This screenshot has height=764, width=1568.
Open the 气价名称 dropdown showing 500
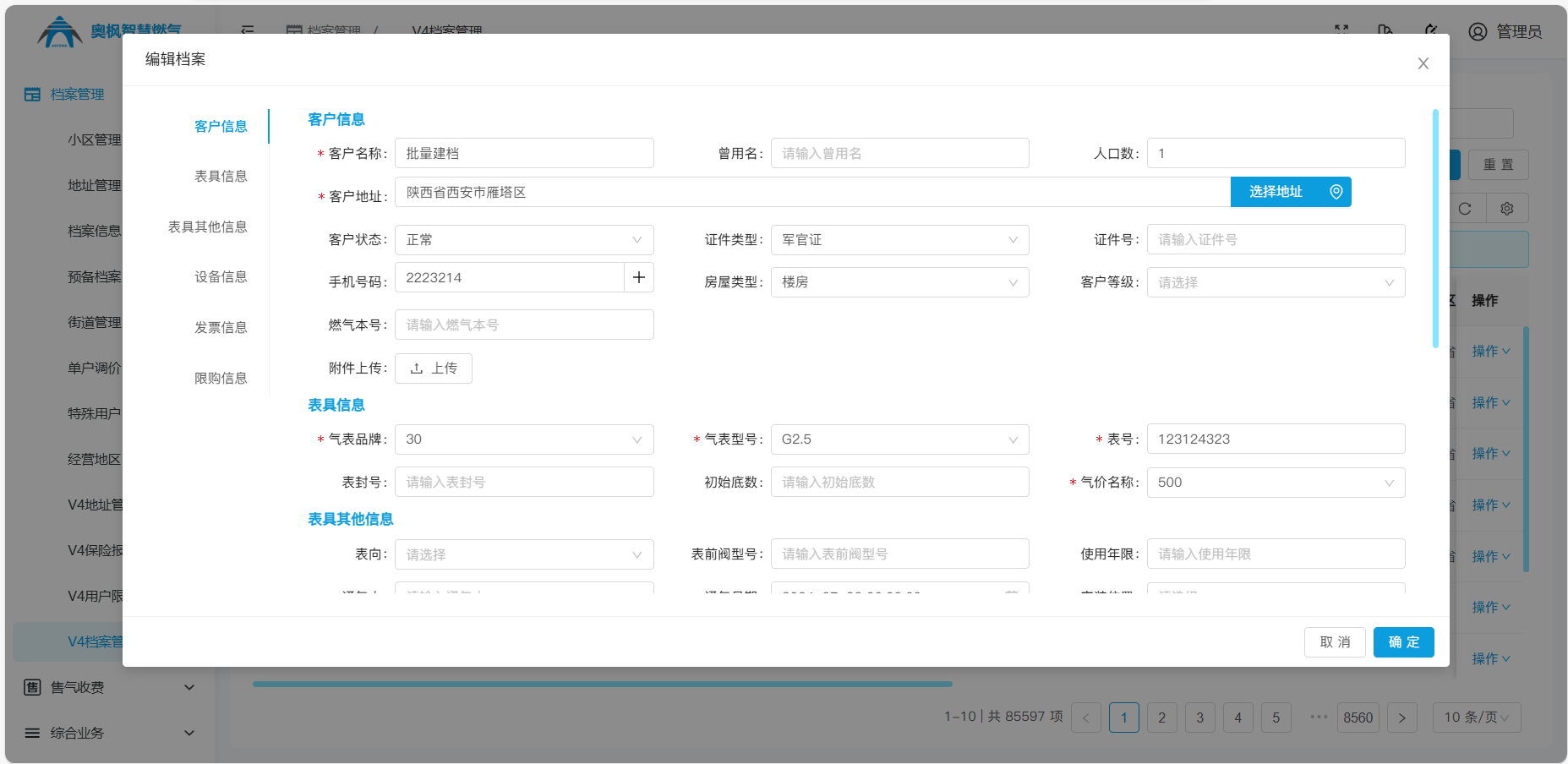(1276, 483)
